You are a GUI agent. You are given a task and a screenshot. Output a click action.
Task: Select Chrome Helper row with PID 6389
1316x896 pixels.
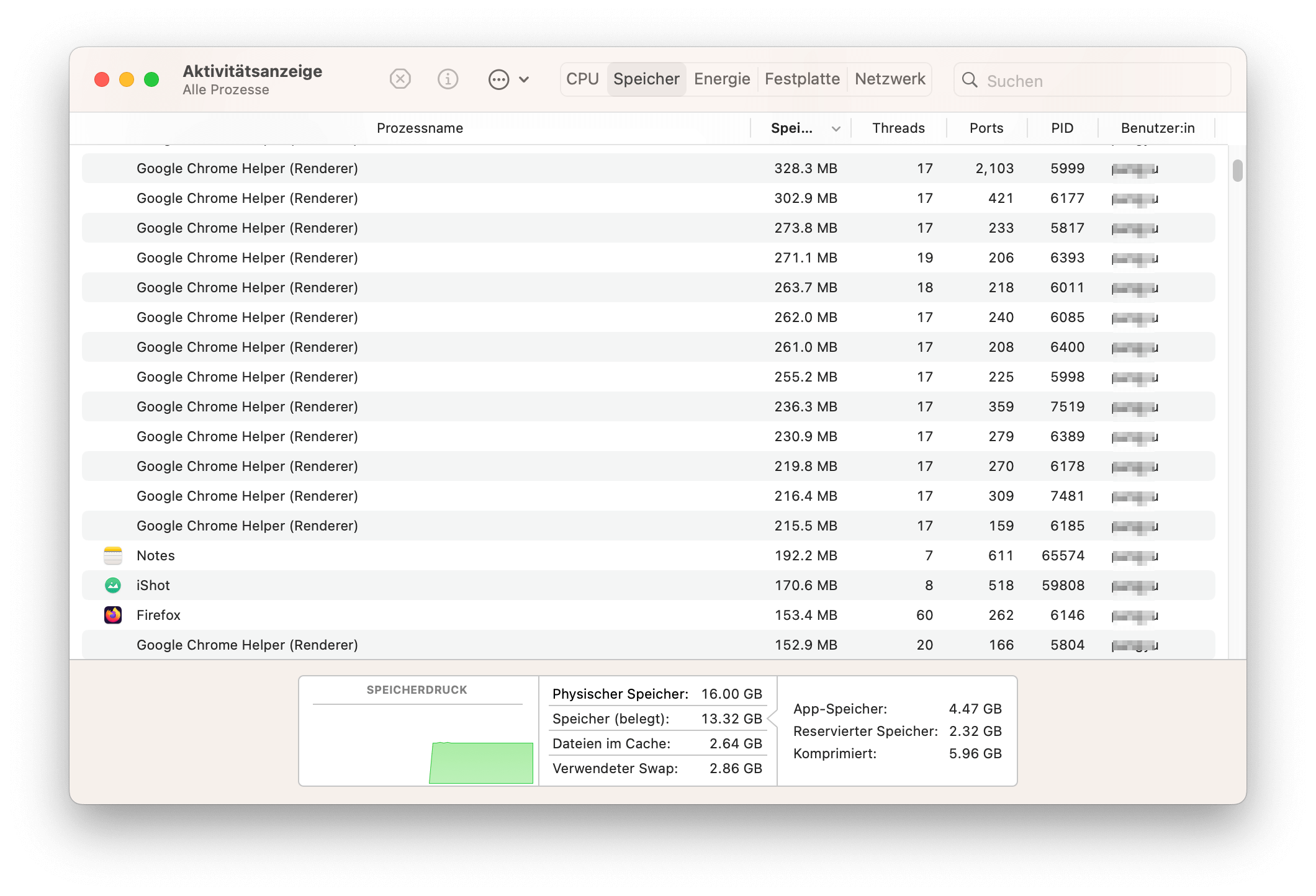648,436
